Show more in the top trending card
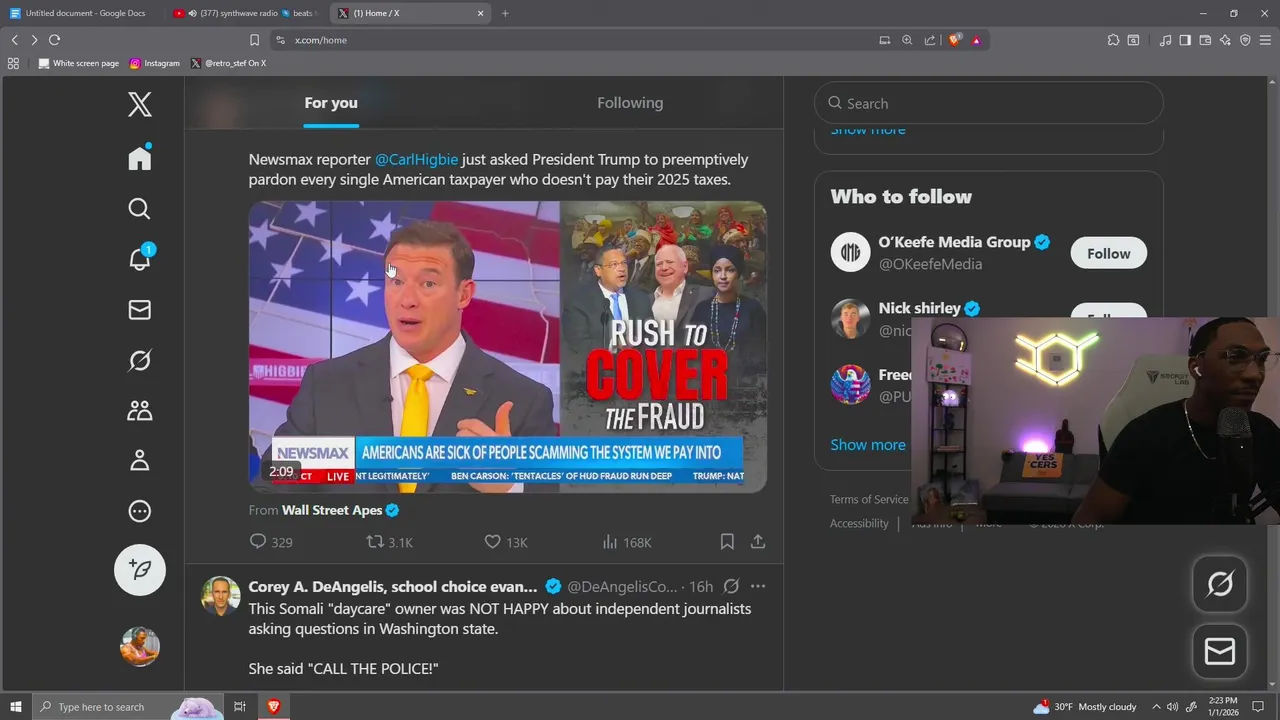 coord(868,130)
